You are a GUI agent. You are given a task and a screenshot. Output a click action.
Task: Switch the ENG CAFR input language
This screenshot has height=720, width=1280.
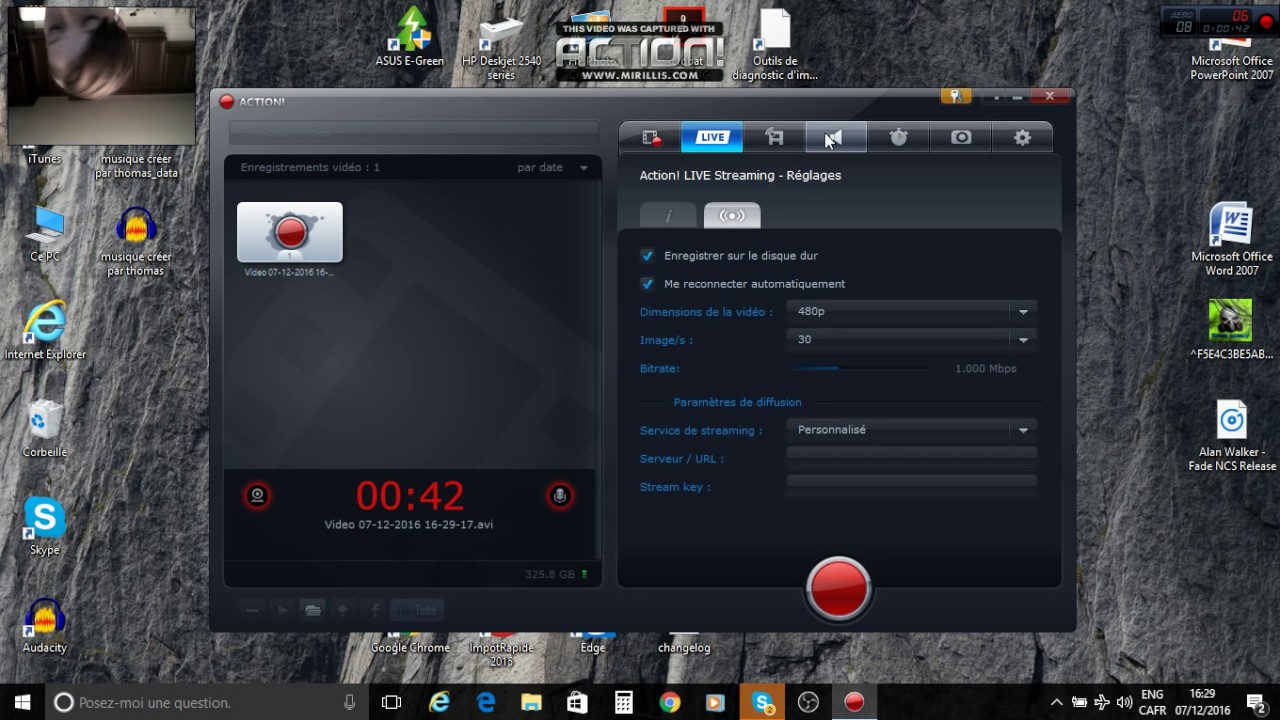(1152, 703)
